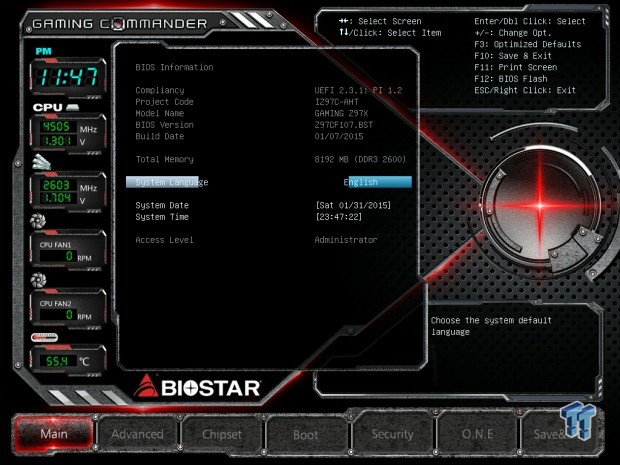
Task: Click the thermometer temperature icon
Action: click(44, 337)
